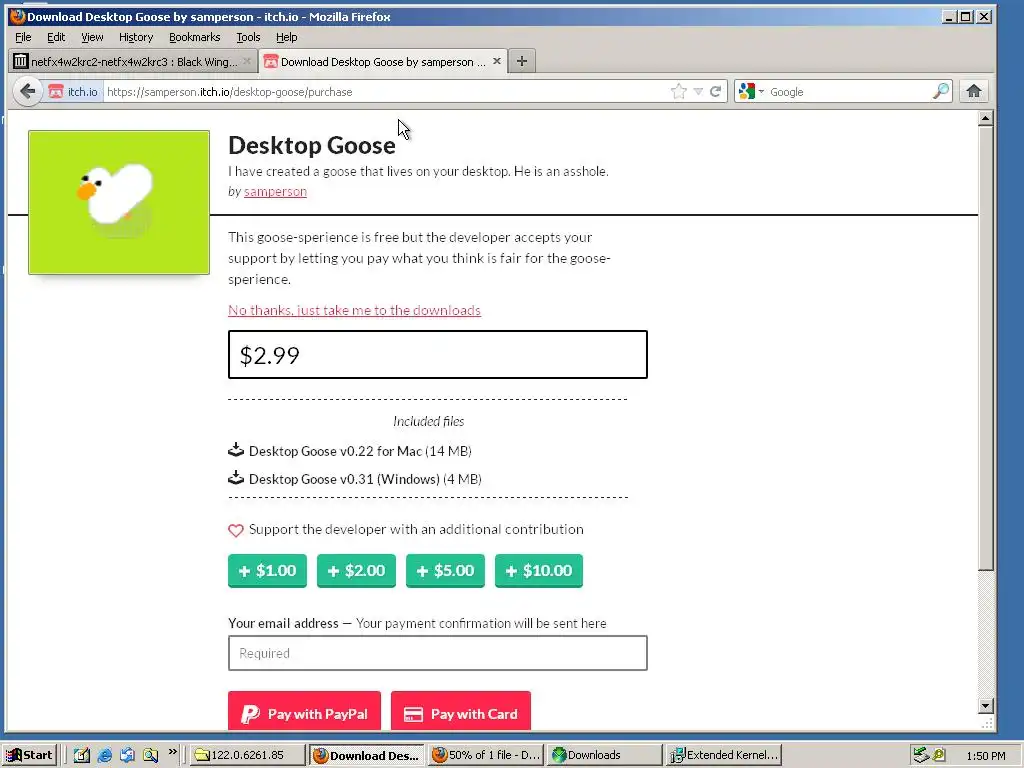The image size is (1024, 768).
Task: Click the page scrollbar down arrow
Action: point(986,706)
